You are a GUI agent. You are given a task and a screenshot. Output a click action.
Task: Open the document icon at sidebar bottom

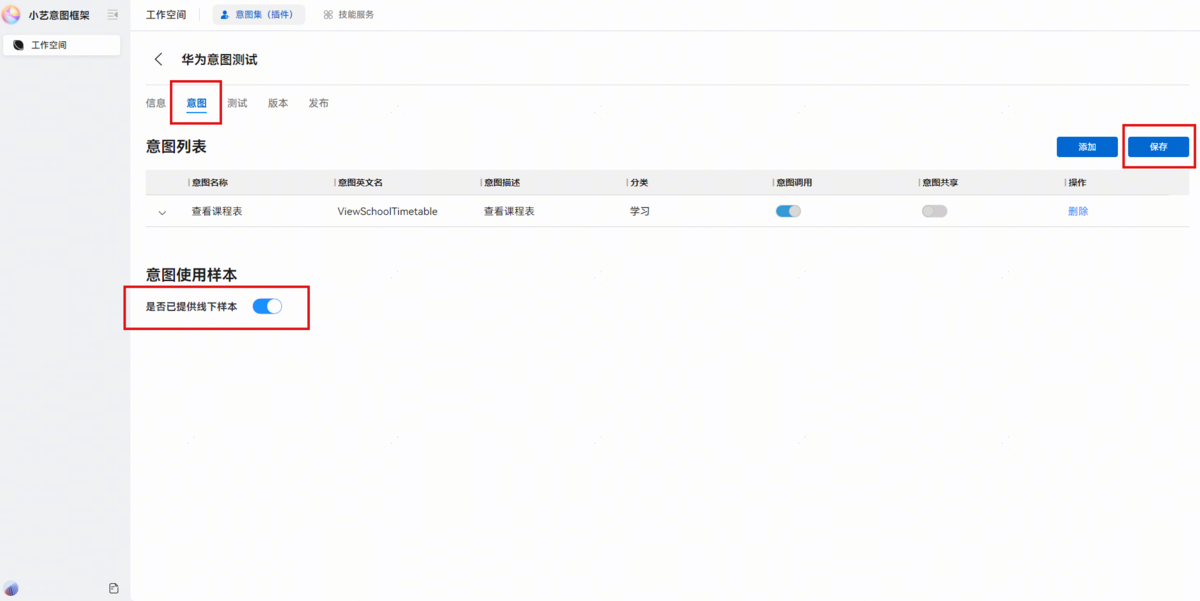click(114, 588)
